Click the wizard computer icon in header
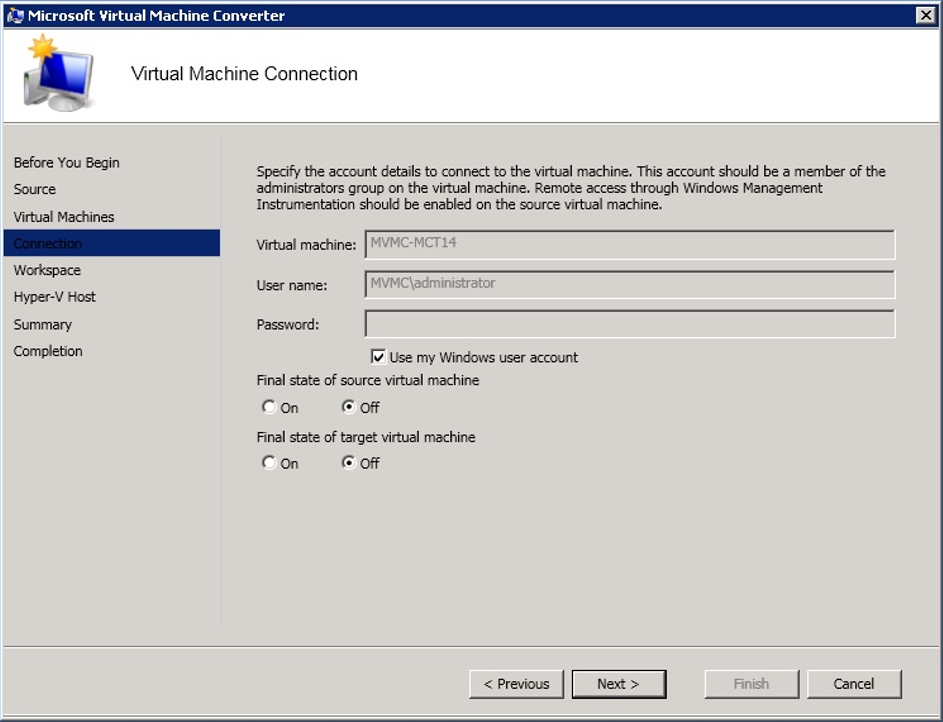The height and width of the screenshot is (722, 943). point(59,75)
